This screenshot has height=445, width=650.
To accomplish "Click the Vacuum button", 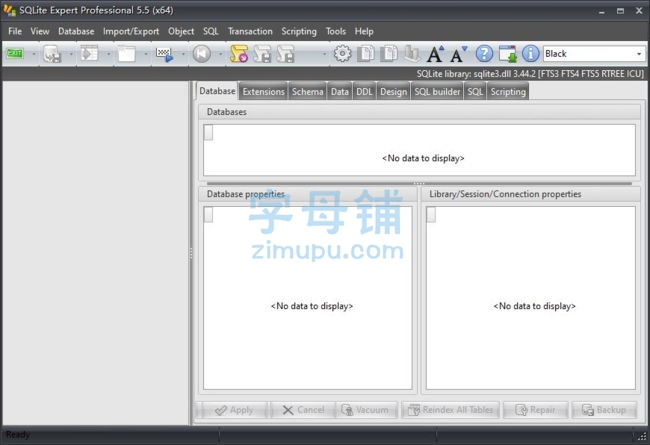I will [366, 410].
